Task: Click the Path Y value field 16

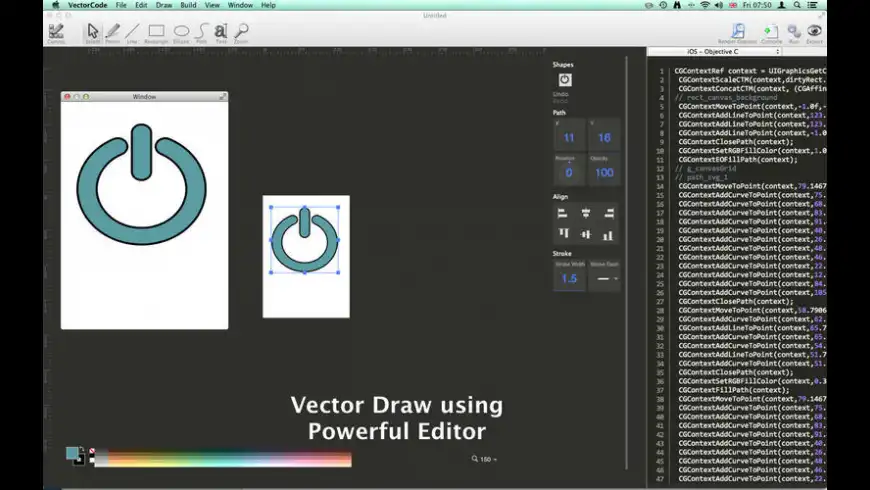Action: pos(604,138)
